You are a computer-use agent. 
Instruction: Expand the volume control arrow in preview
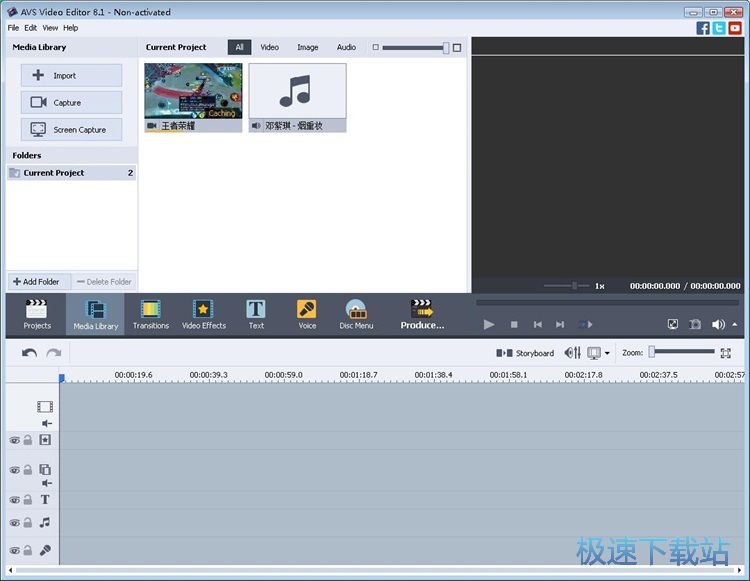735,324
